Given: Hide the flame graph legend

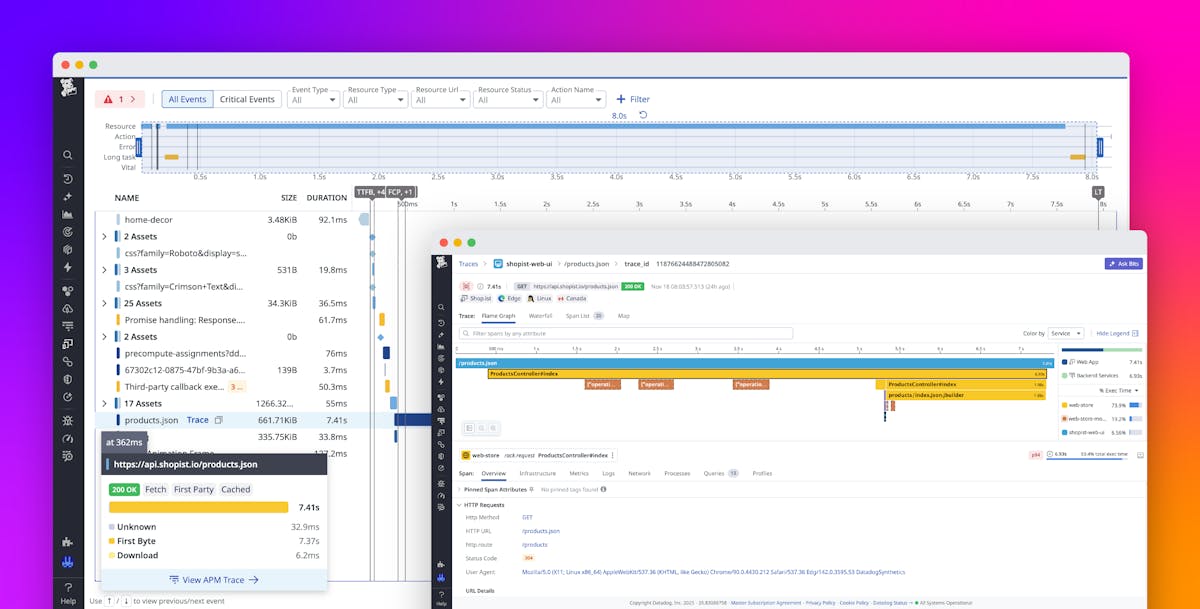Looking at the screenshot, I should point(1117,333).
